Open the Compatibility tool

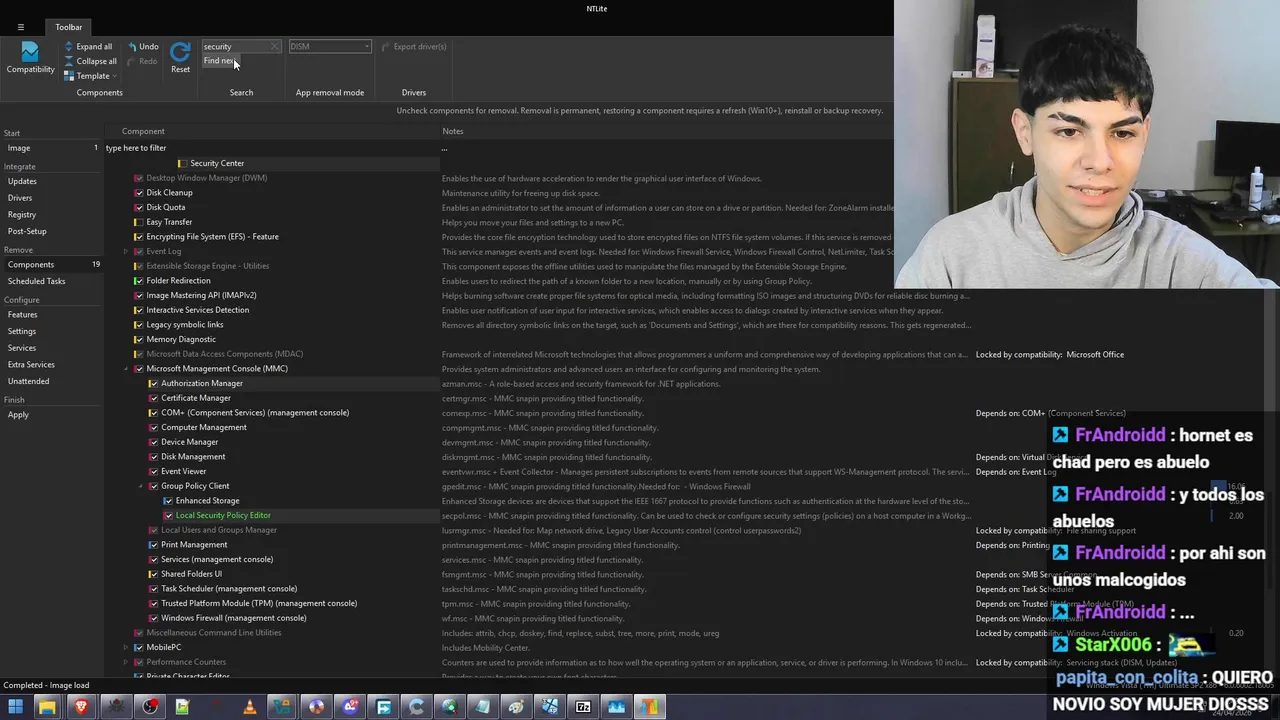coord(30,57)
